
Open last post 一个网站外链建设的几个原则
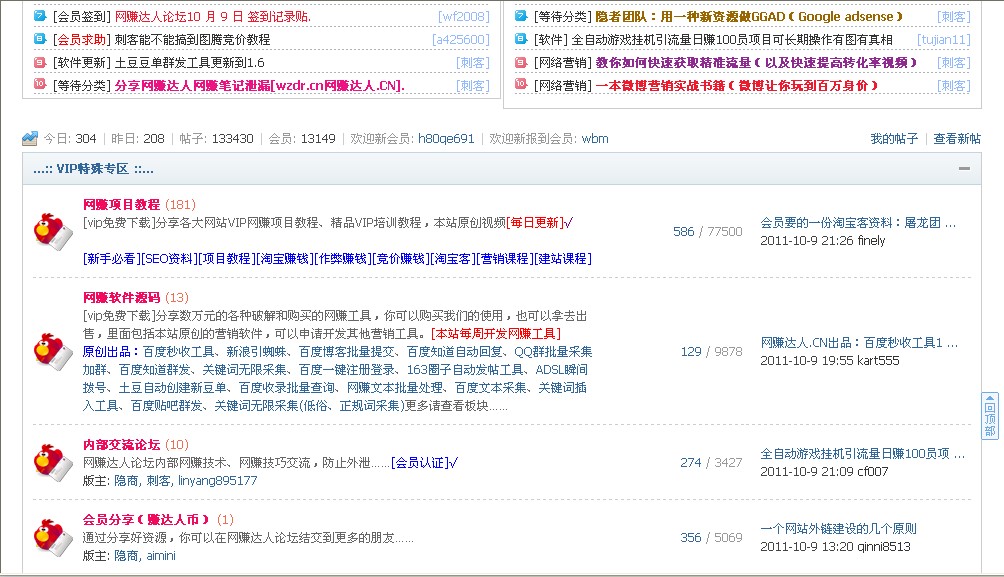[838, 528]
